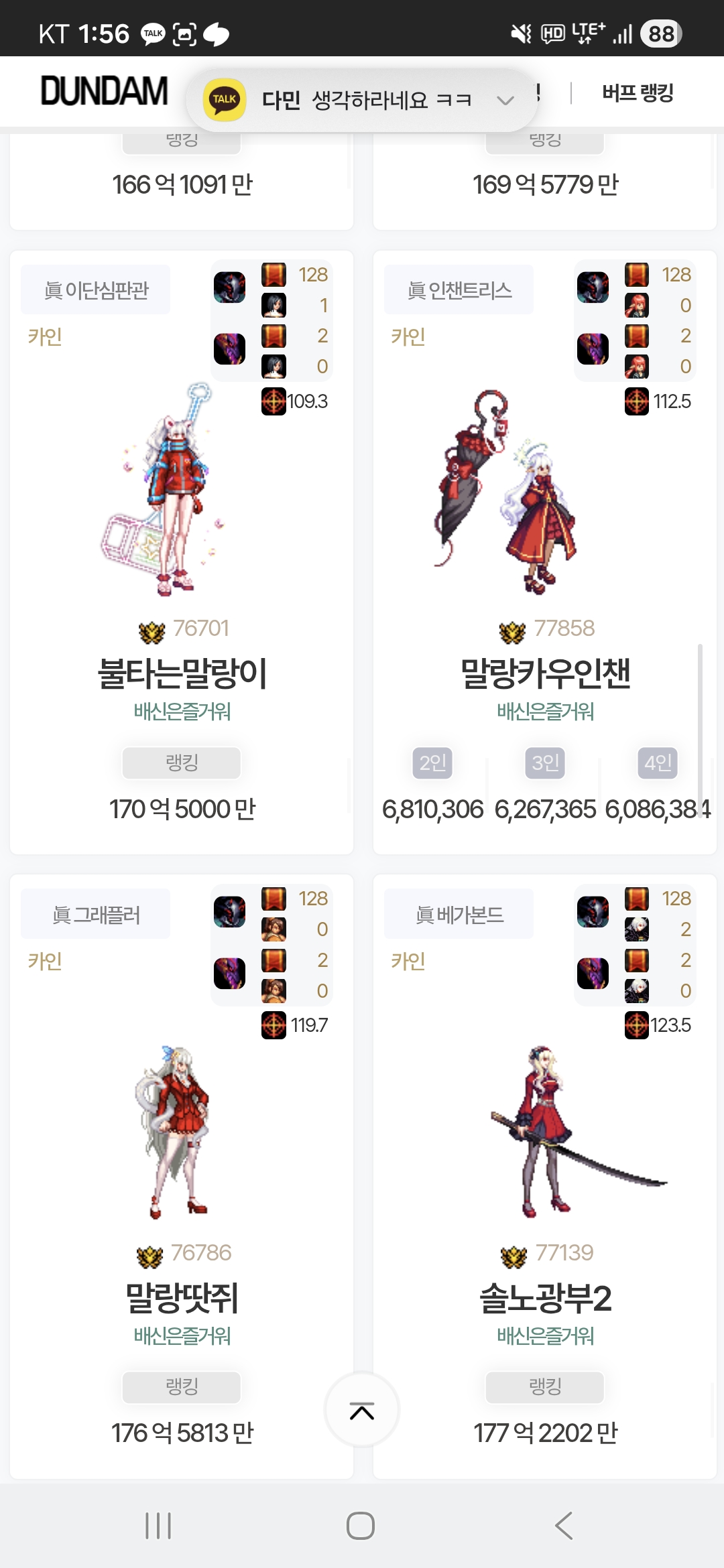
Task: Select the 4인 party option
Action: pyautogui.click(x=658, y=763)
